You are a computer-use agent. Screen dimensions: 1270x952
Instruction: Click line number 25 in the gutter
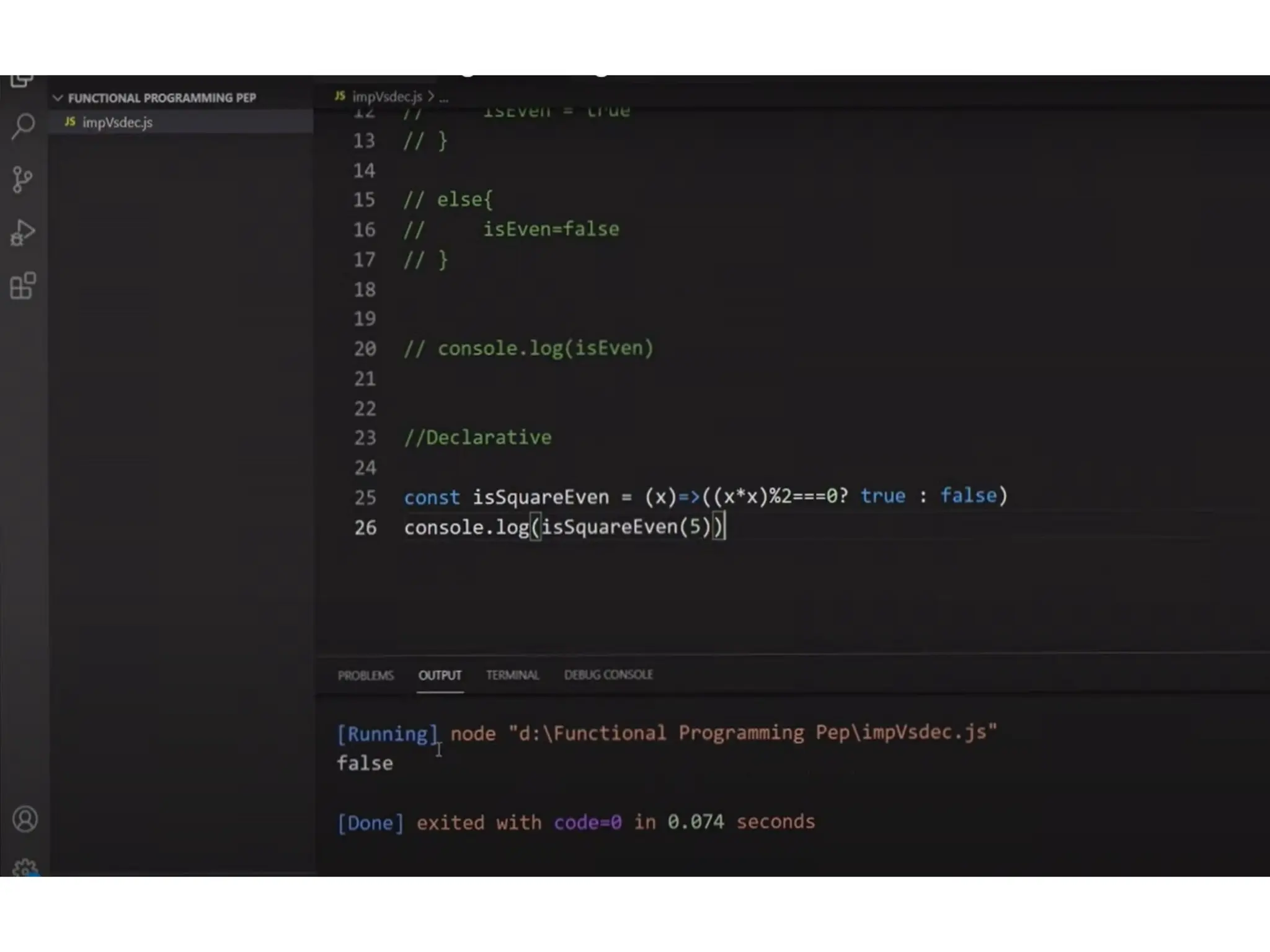tap(365, 497)
